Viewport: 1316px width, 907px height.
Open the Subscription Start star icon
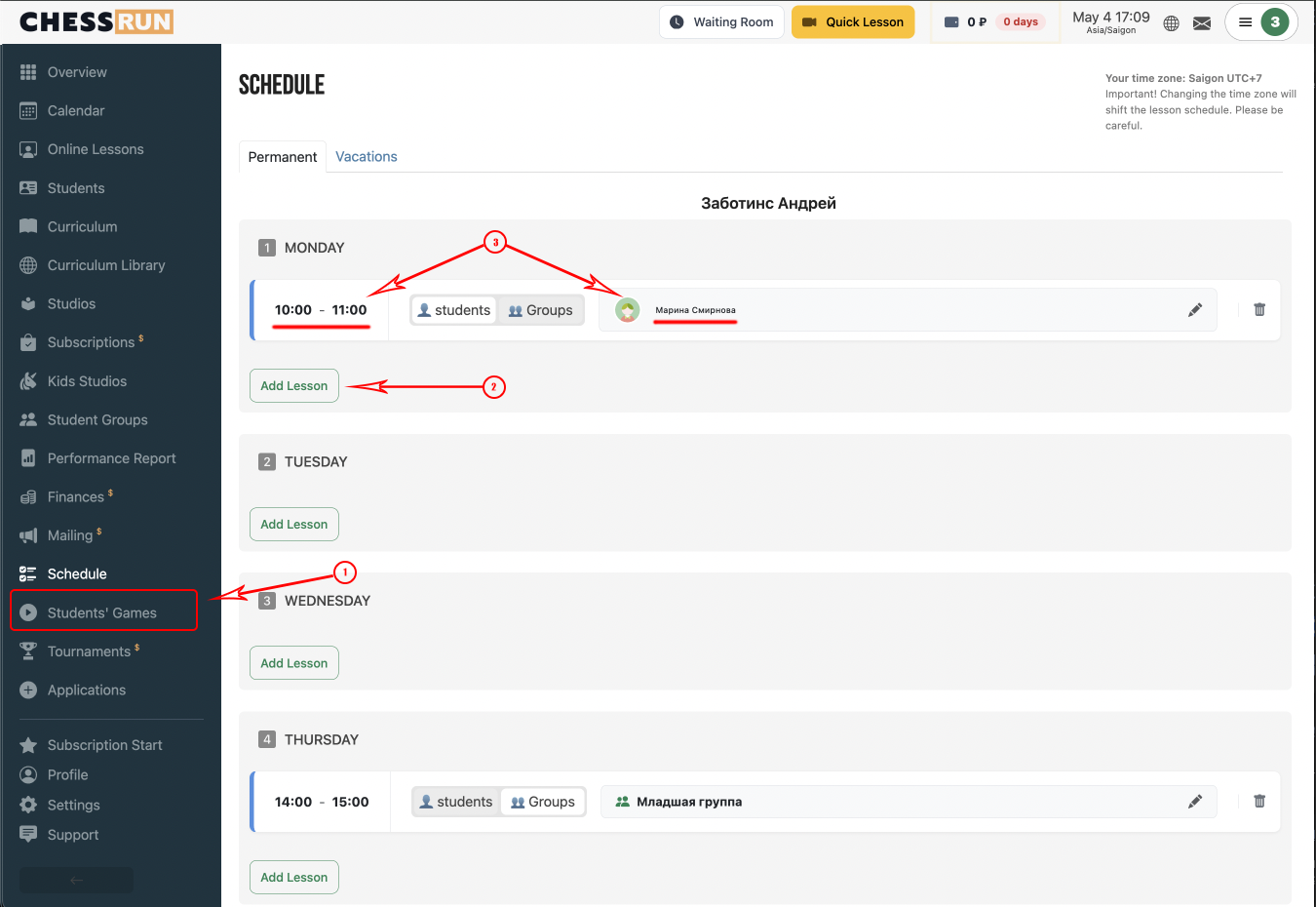coord(28,745)
